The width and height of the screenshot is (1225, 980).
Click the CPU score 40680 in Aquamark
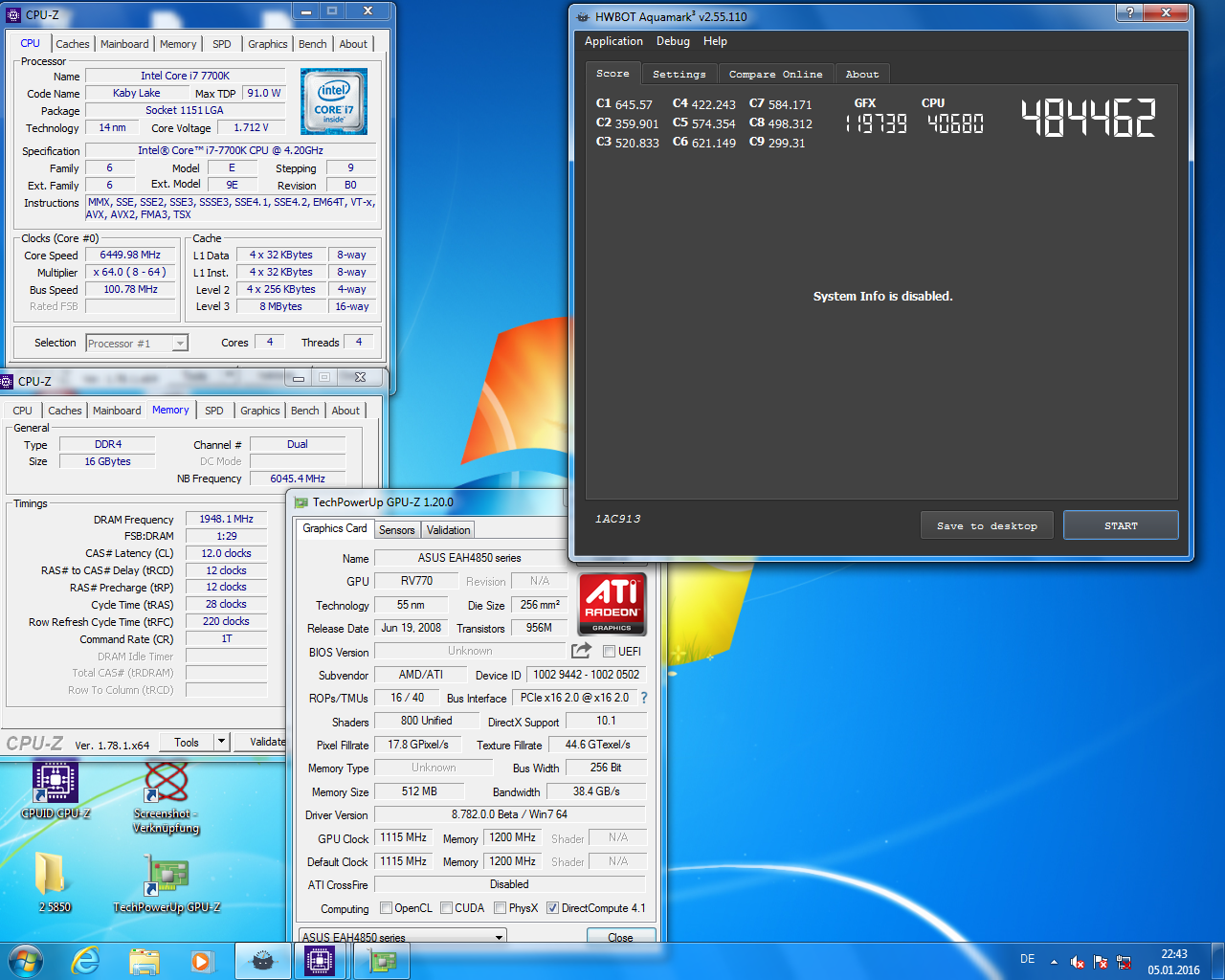click(955, 123)
